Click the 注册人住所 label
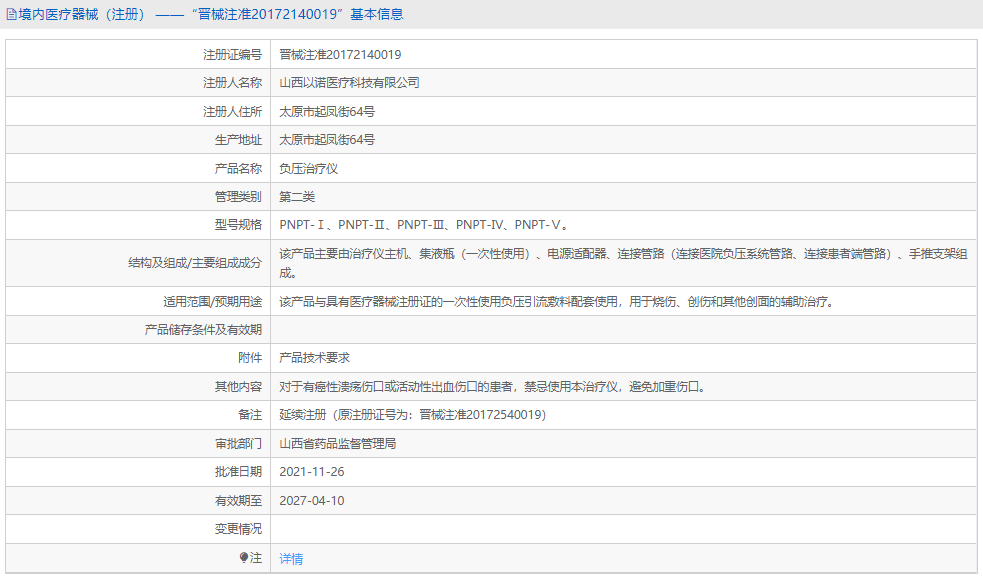The image size is (983, 583). click(232, 112)
